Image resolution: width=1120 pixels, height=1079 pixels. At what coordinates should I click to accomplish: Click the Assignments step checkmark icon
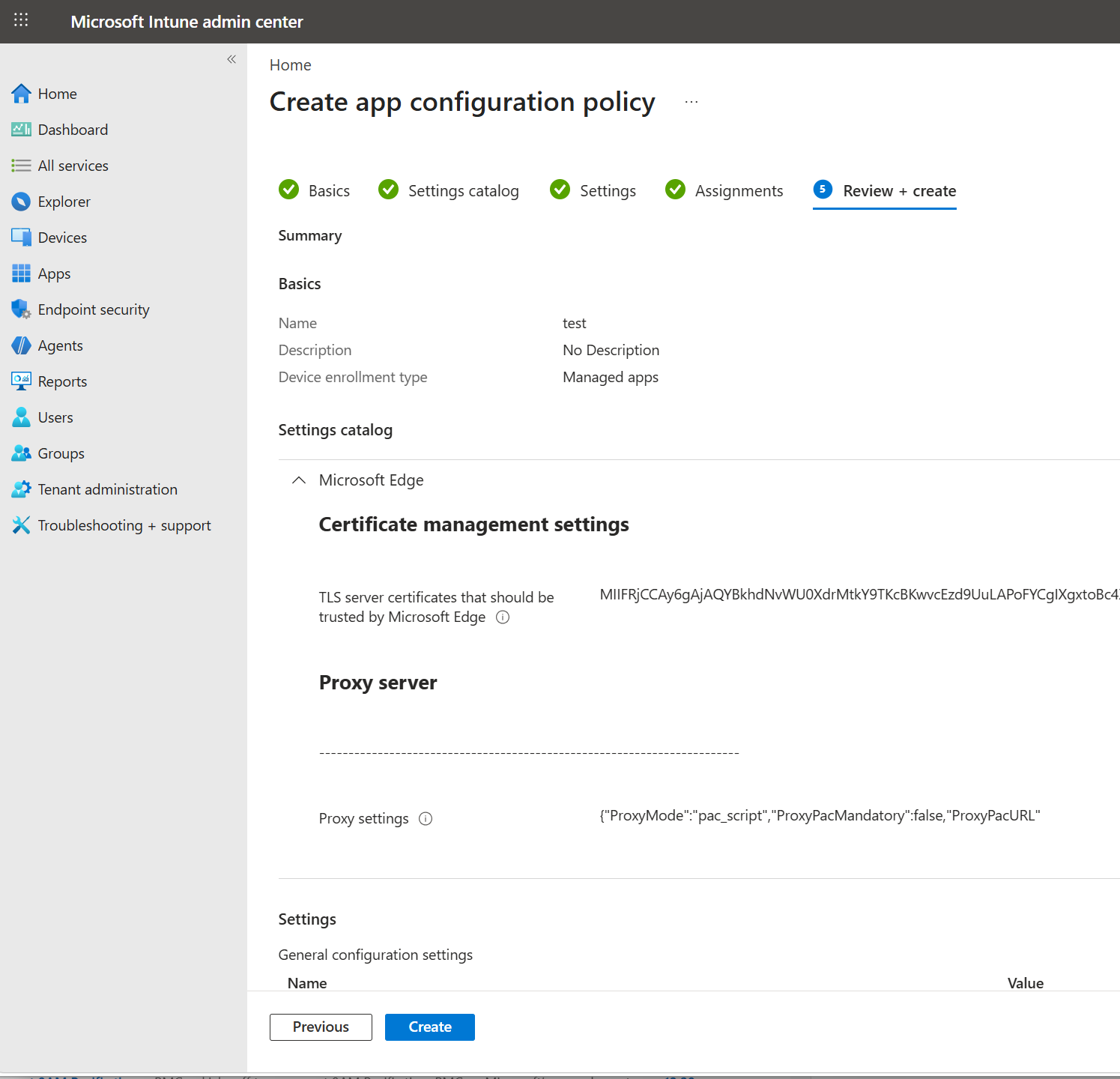tap(675, 190)
